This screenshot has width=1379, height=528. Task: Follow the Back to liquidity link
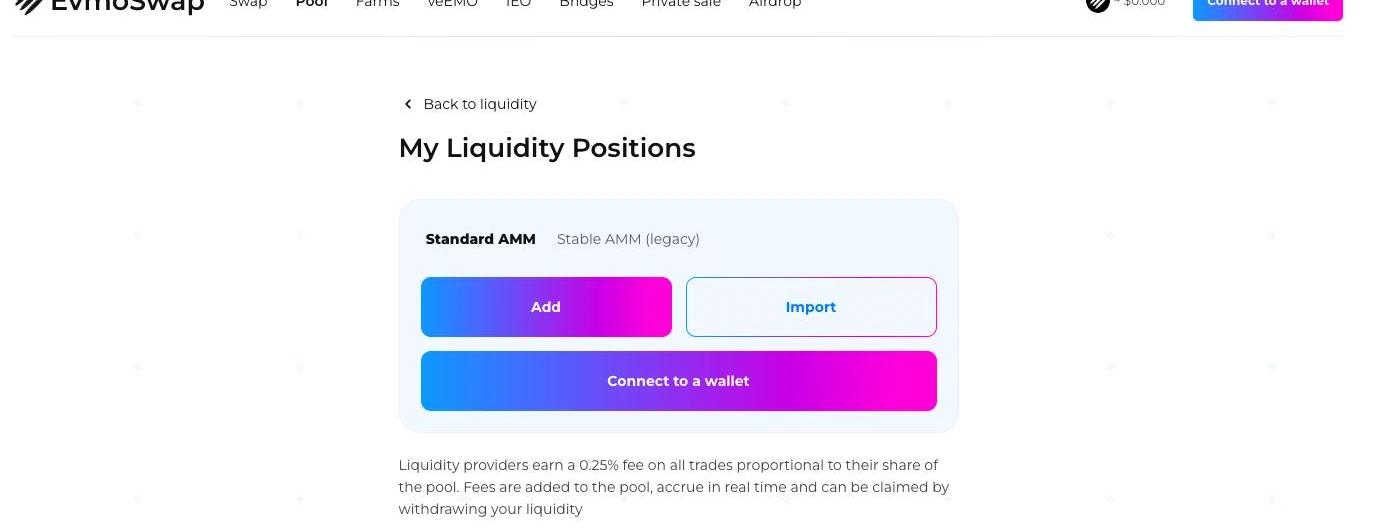point(479,104)
